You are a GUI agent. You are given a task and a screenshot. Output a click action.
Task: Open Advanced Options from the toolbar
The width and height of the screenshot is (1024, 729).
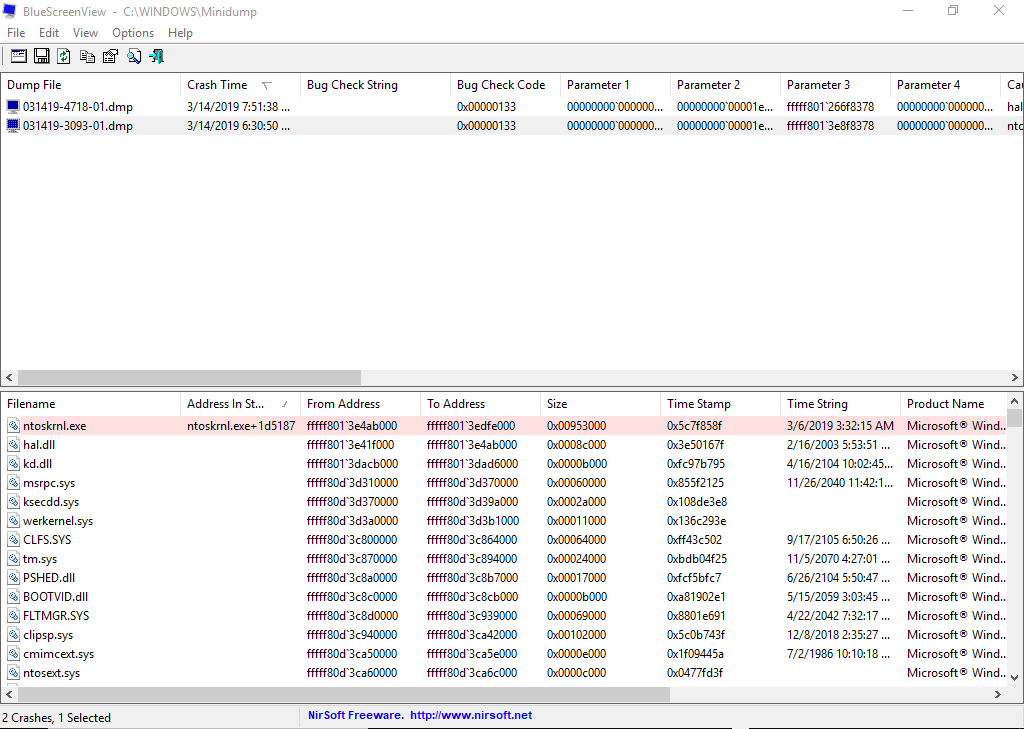pyautogui.click(x=19, y=56)
